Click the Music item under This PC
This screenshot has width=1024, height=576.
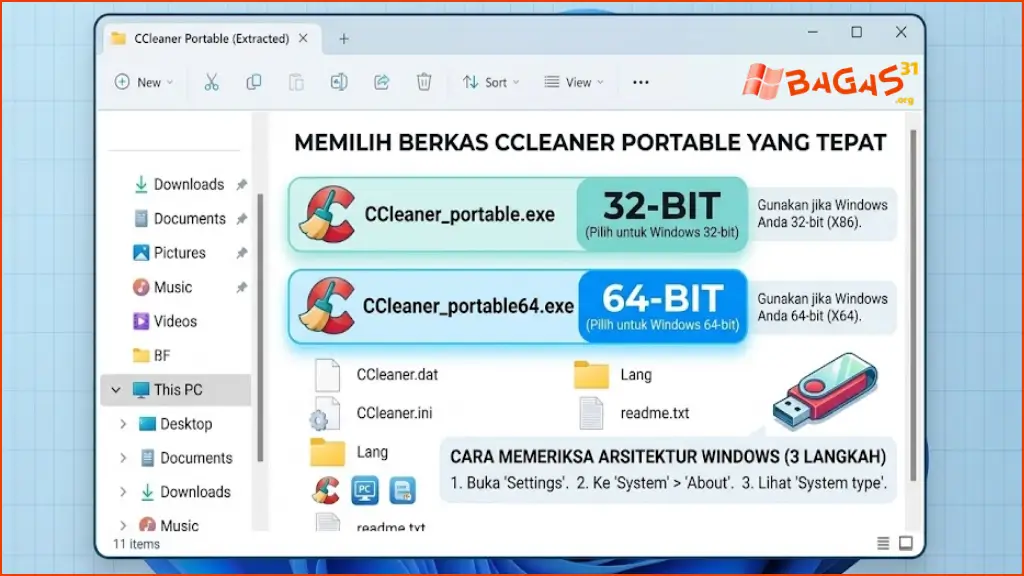tap(168, 525)
